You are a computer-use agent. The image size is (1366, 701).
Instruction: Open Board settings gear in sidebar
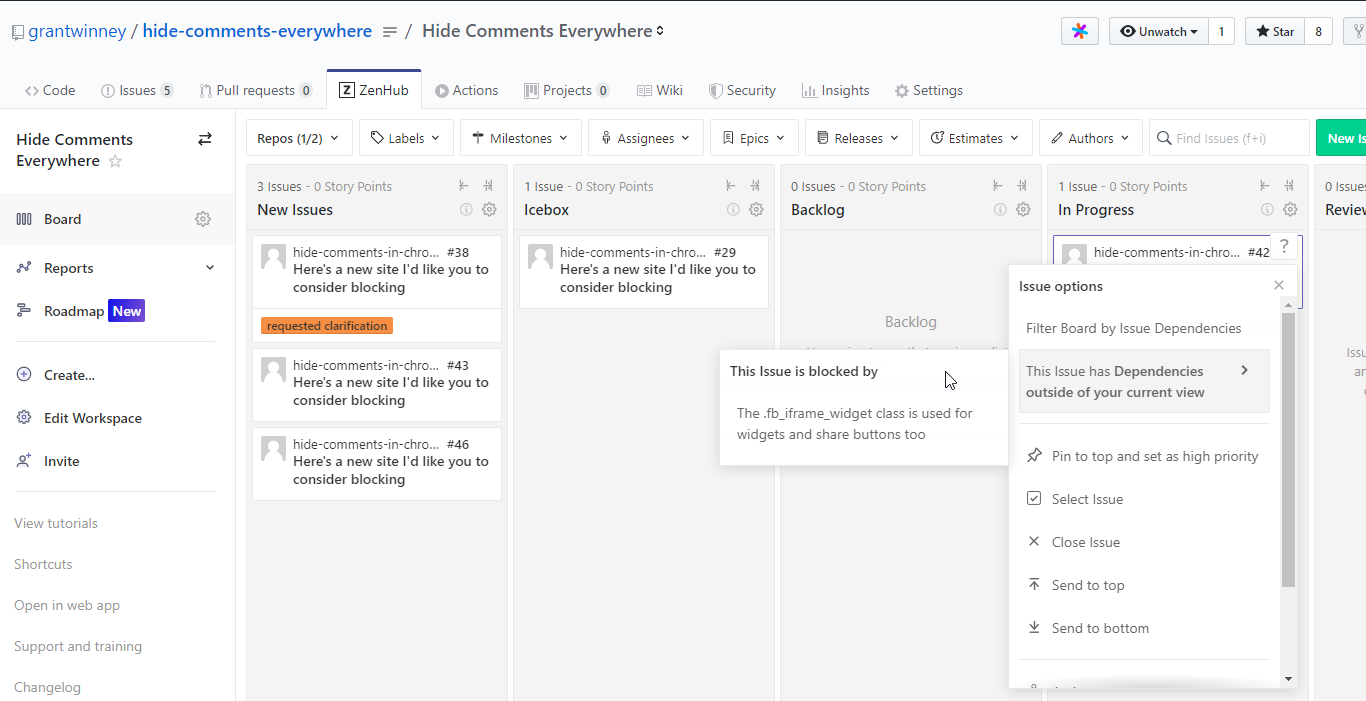pyautogui.click(x=203, y=219)
